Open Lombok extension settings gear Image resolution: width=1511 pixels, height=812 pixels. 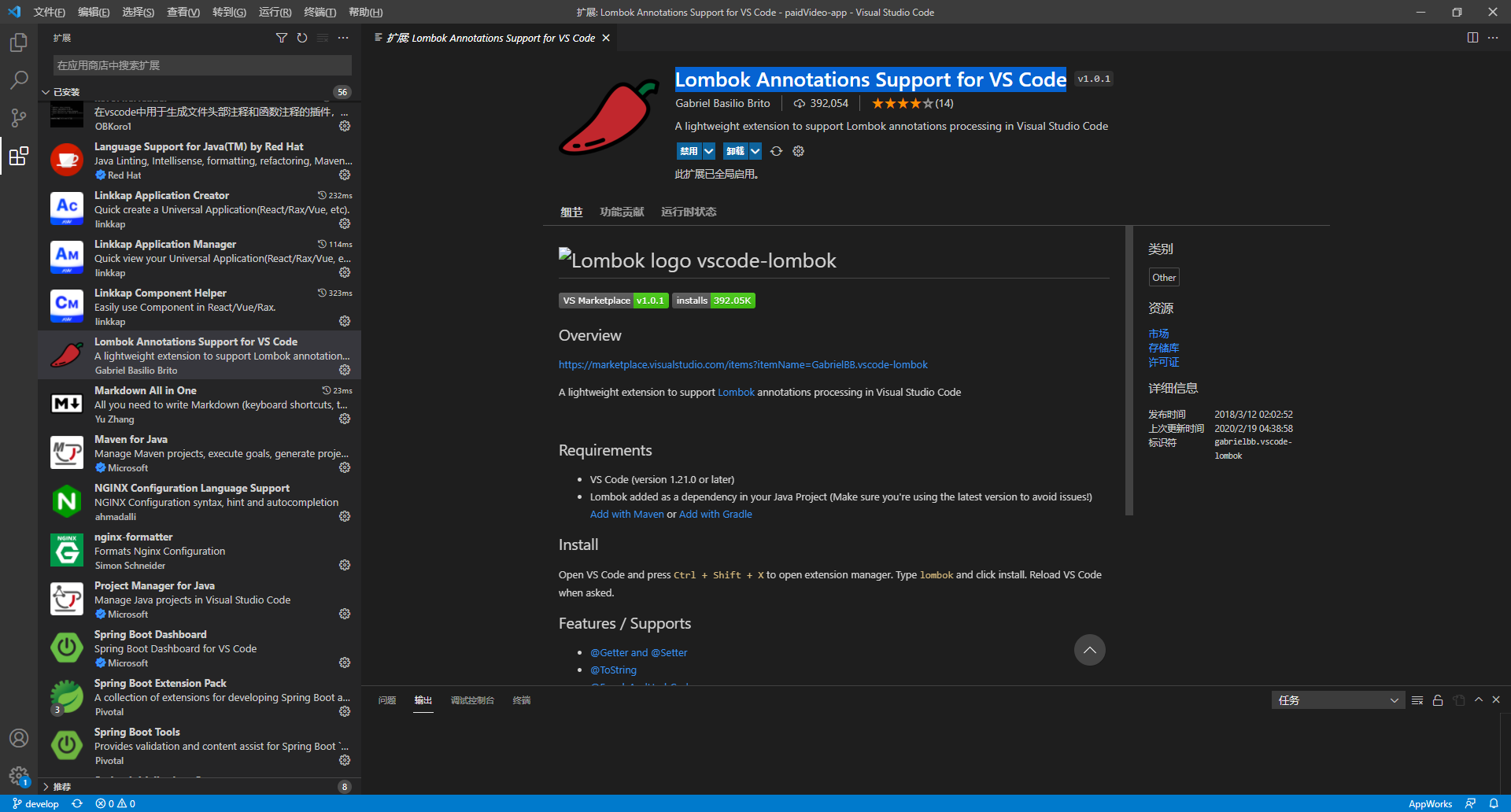[x=799, y=151]
